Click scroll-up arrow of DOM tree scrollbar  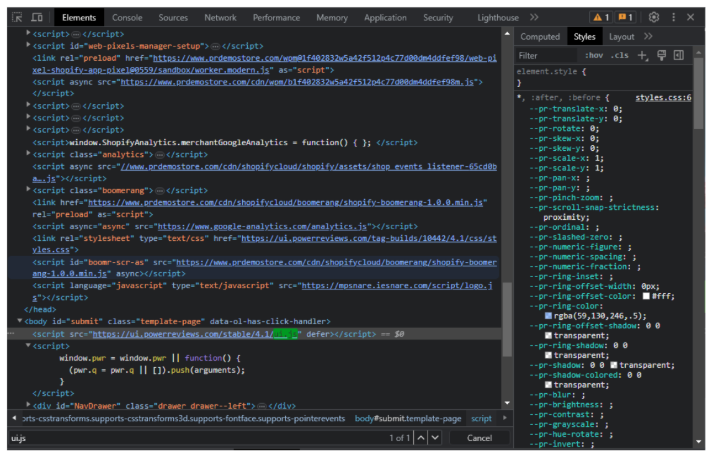tap(507, 34)
